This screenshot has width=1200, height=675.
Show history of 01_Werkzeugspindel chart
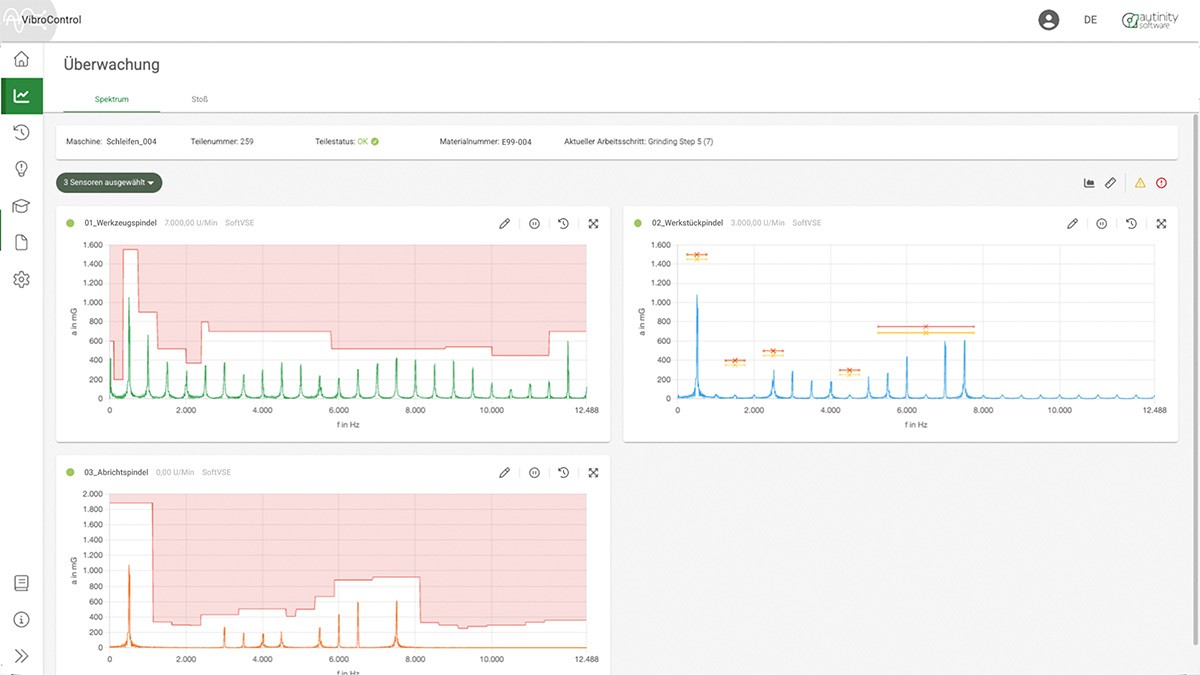563,223
